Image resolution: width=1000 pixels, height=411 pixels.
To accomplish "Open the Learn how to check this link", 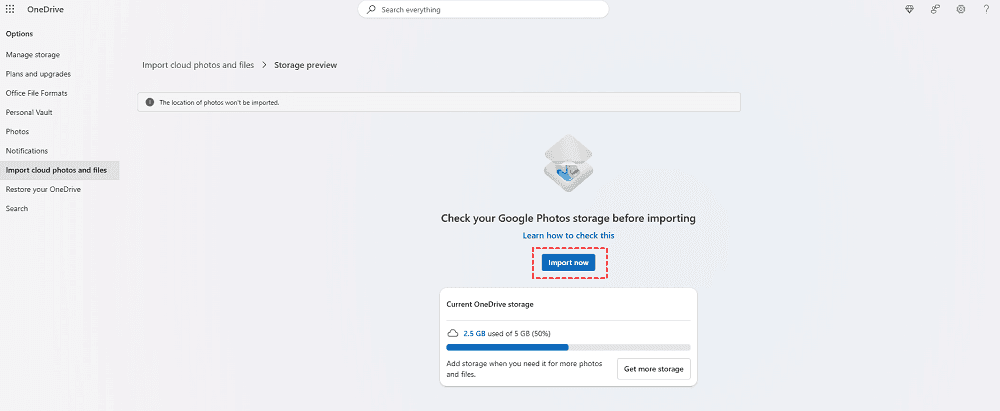I will tap(568, 235).
